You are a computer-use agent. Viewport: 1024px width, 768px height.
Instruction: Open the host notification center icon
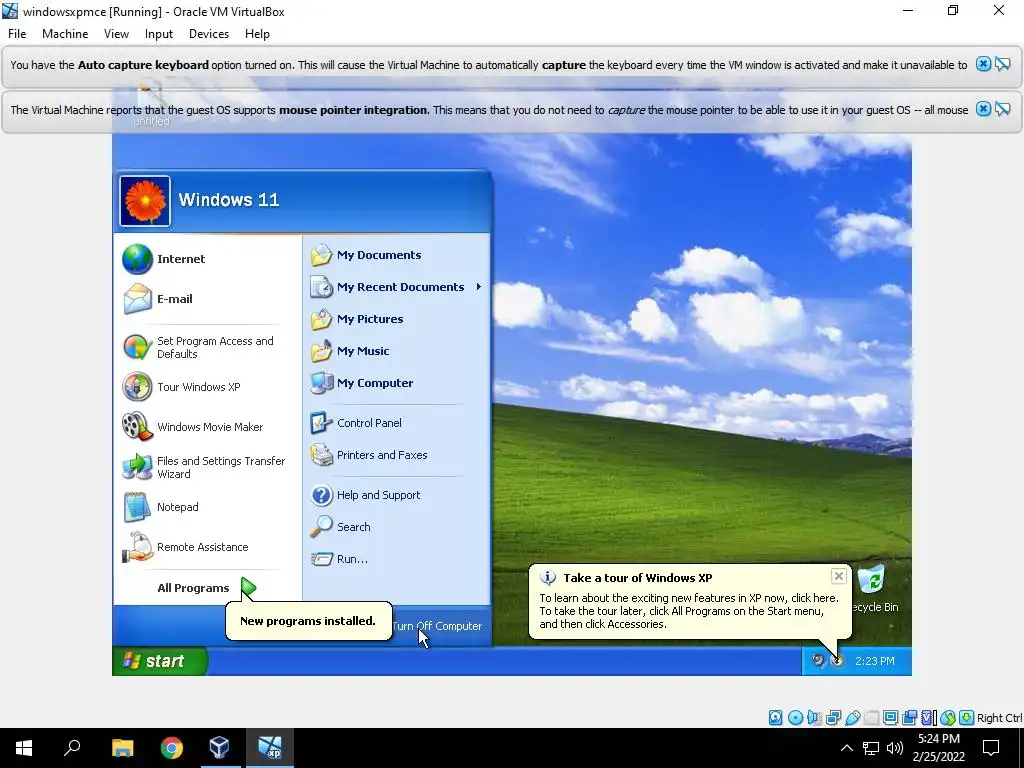pyautogui.click(x=991, y=748)
